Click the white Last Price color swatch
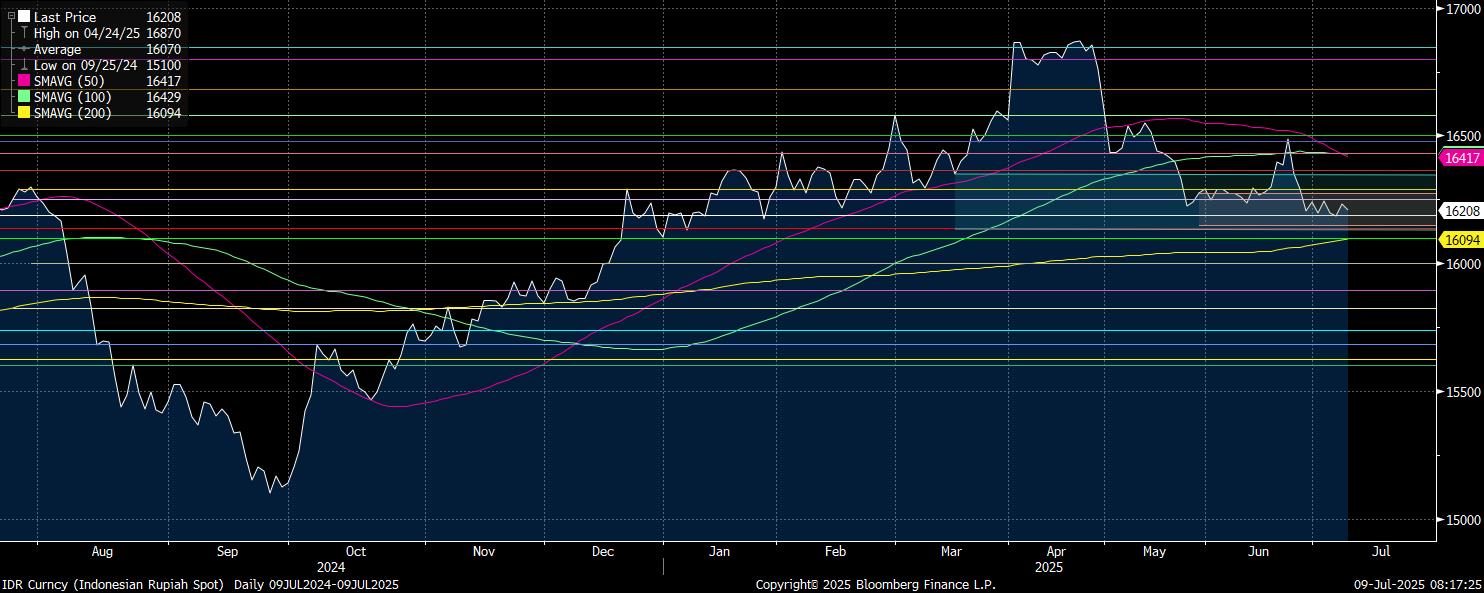This screenshot has width=1484, height=593. pyautogui.click(x=24, y=17)
